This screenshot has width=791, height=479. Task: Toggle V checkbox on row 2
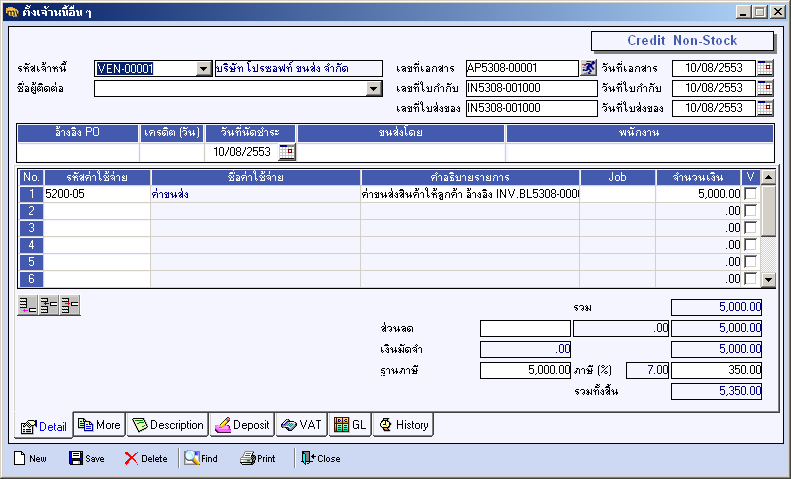tap(750, 211)
